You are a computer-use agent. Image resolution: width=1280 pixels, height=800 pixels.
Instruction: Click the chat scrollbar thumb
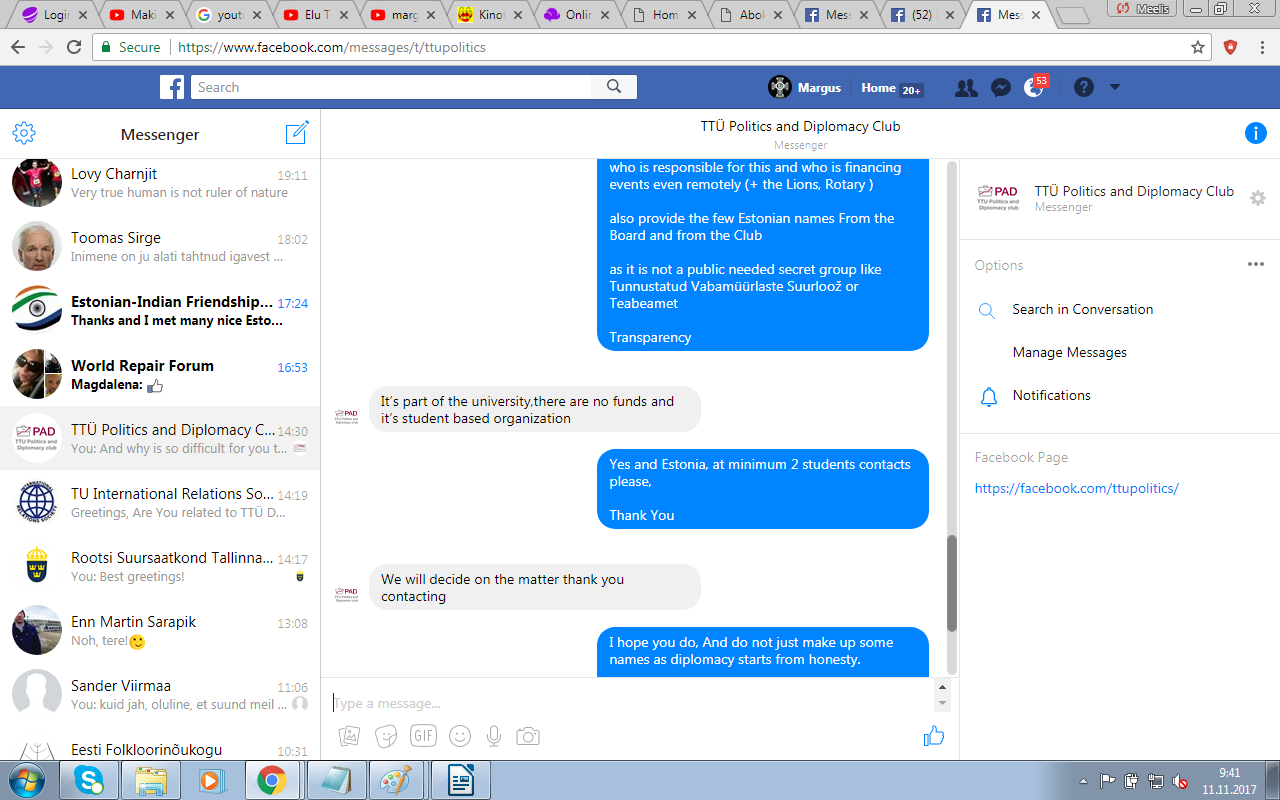click(x=952, y=583)
